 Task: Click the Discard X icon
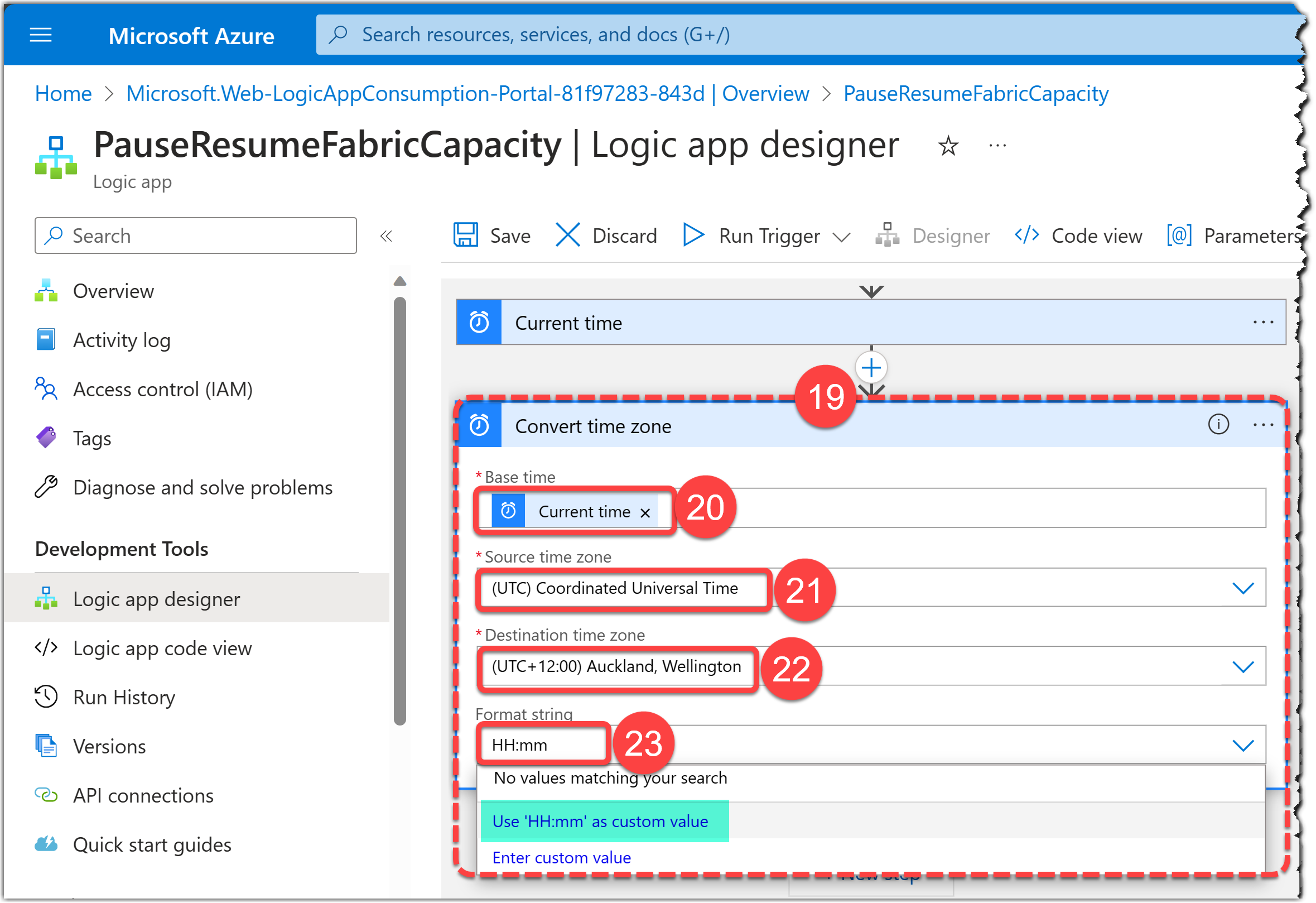click(568, 235)
